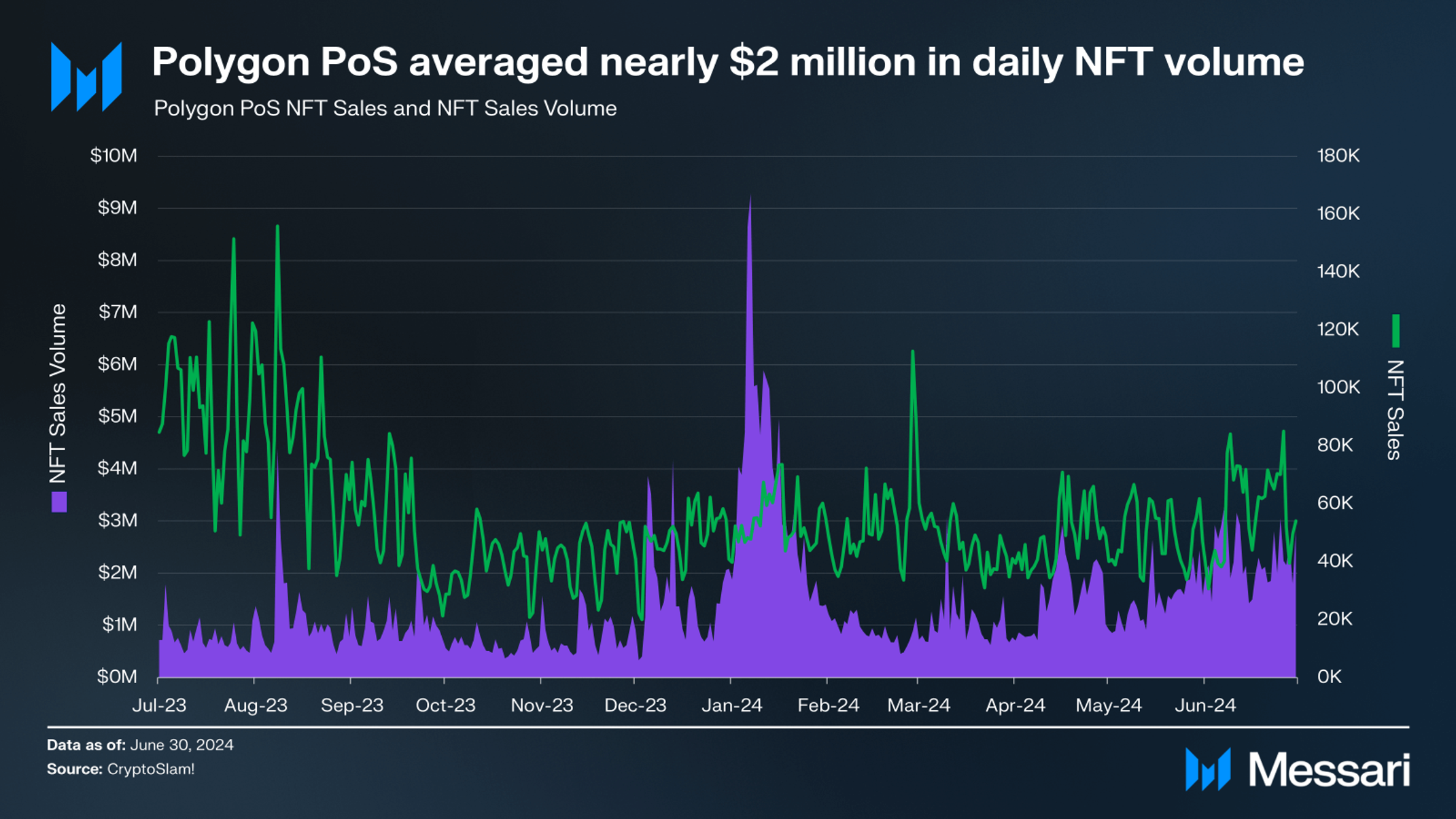Click the $5M left axis label
The height and width of the screenshot is (819, 1456).
click(117, 416)
